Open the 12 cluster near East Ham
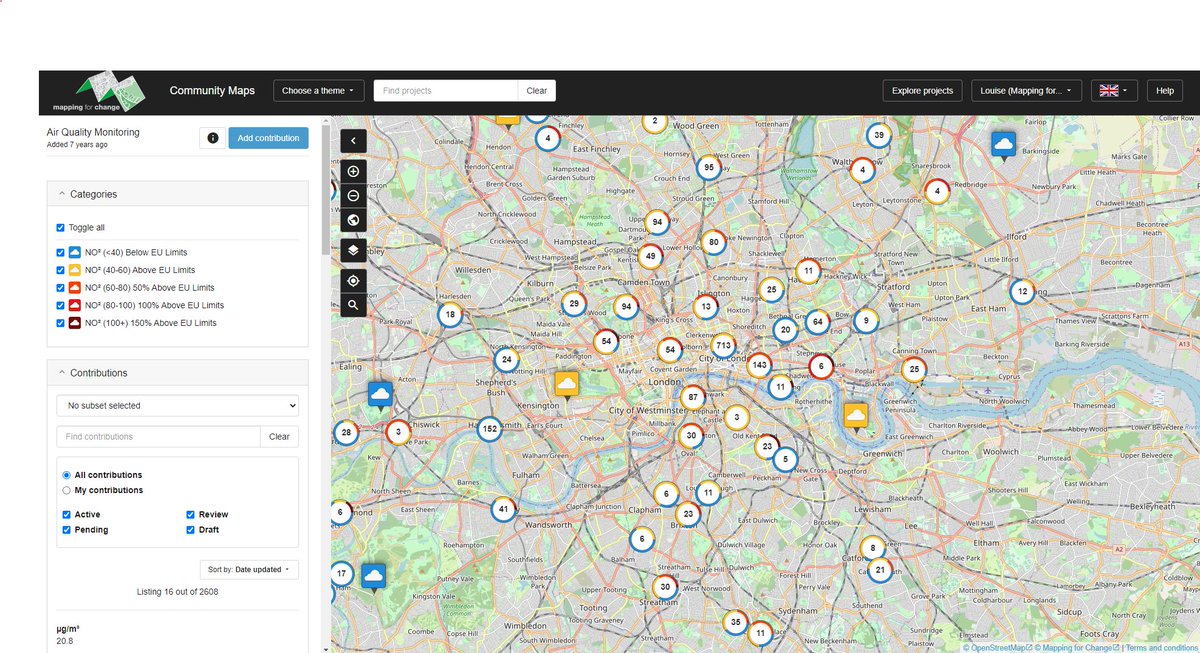 pyautogui.click(x=1021, y=292)
